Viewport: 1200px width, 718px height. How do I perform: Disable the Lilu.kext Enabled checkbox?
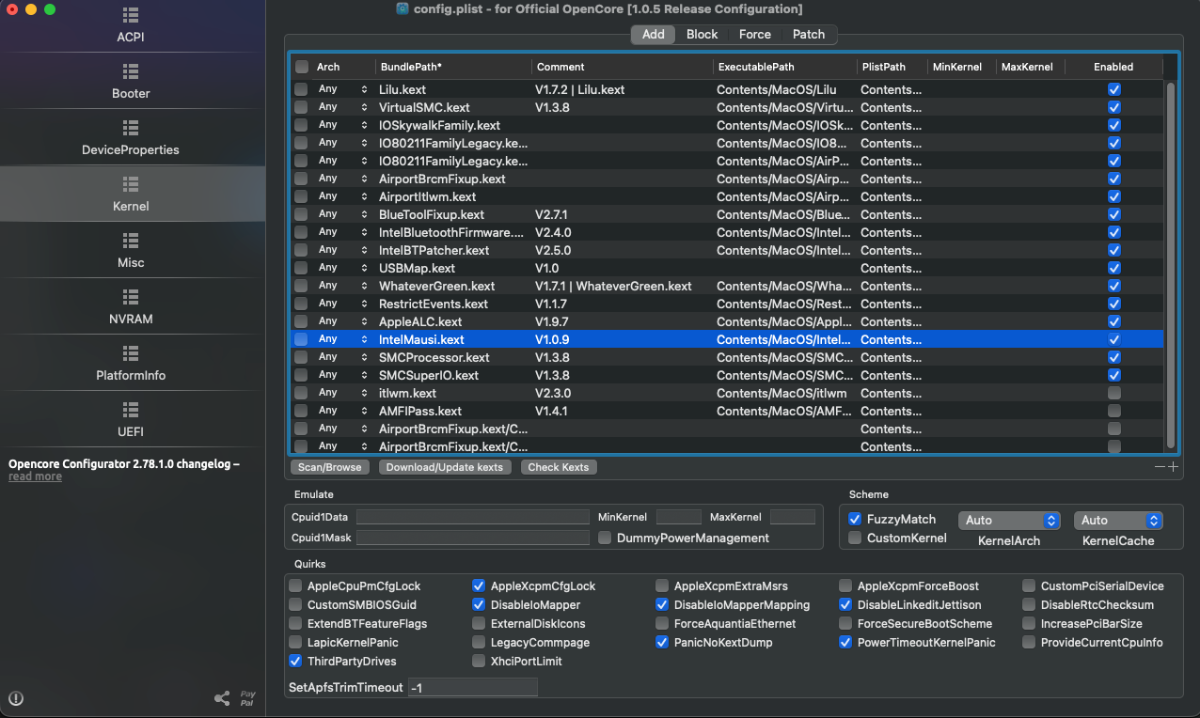click(1114, 89)
